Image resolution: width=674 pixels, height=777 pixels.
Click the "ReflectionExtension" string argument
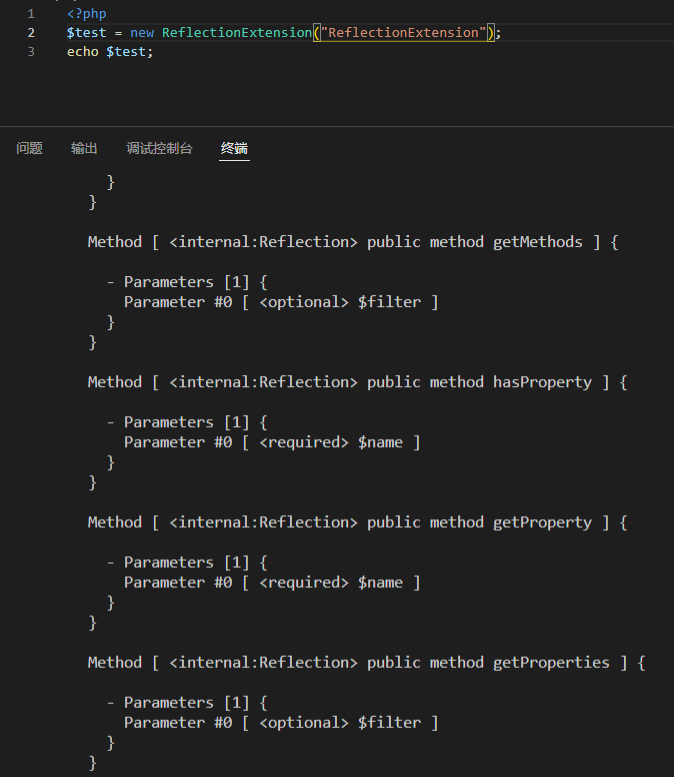tap(403, 33)
